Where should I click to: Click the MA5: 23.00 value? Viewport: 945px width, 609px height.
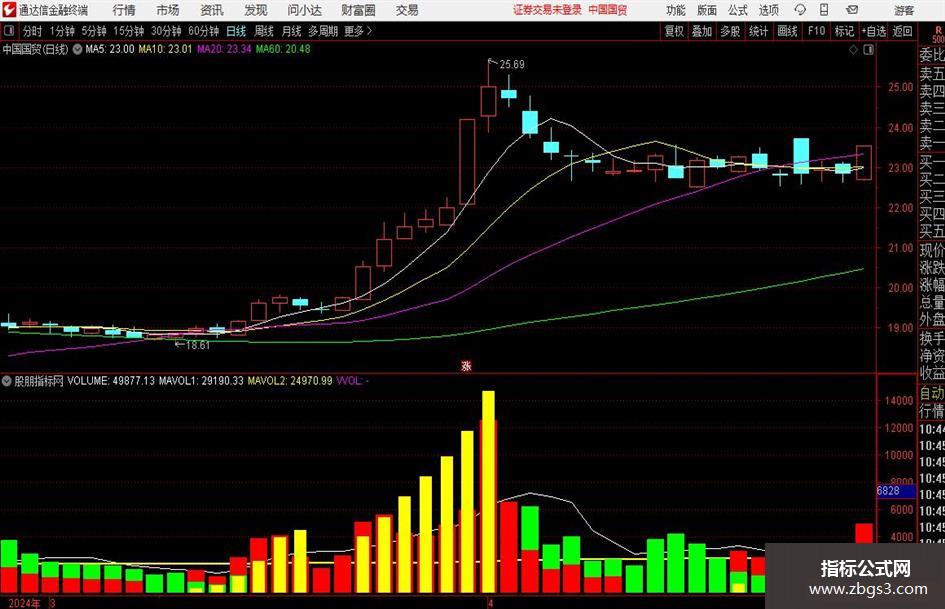[110, 49]
